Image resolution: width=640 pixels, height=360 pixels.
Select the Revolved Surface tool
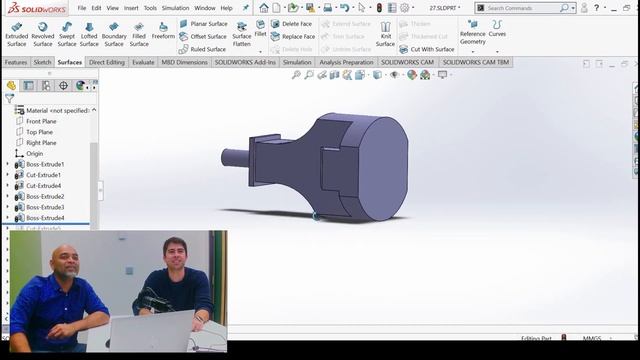[x=42, y=34]
